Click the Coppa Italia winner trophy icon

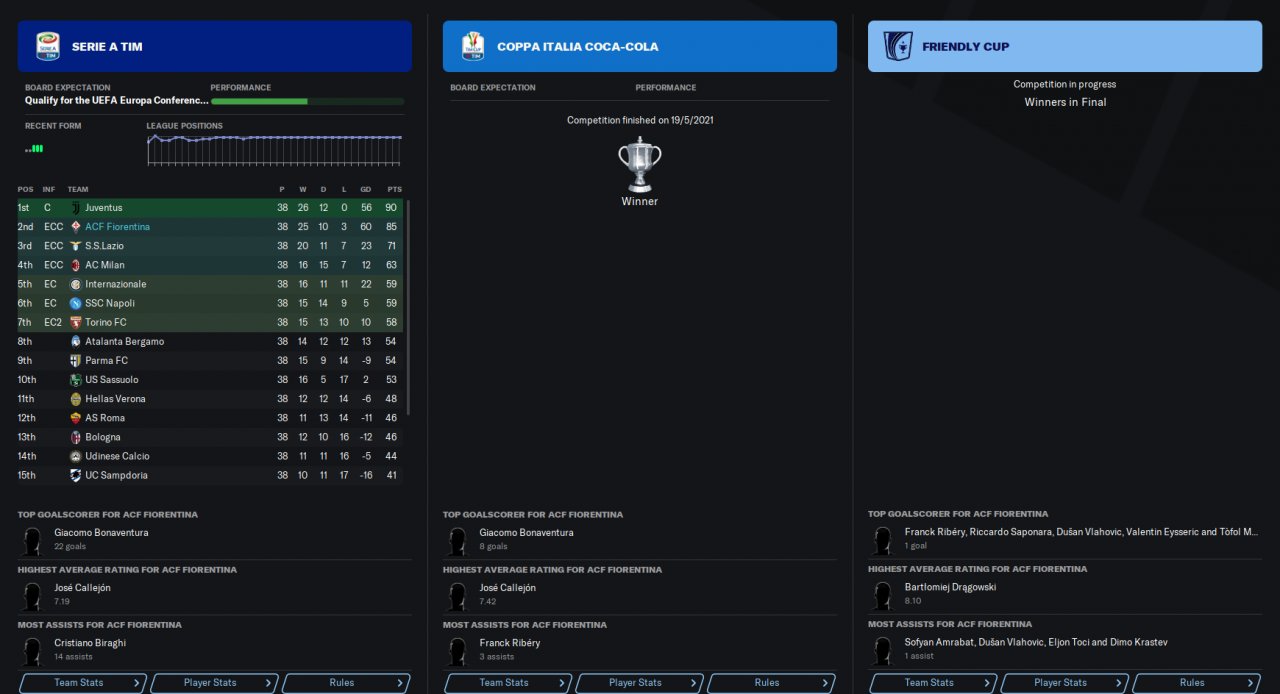tap(640, 164)
